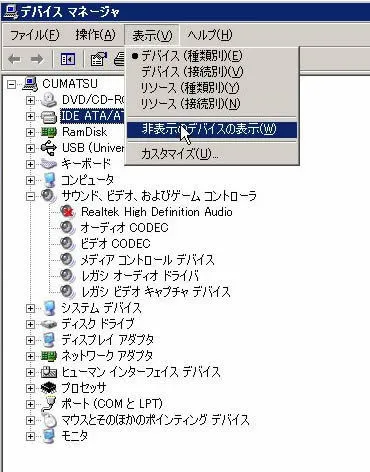Collapse the サウンド、ビデオ、およびゲーム コントローラ node

tap(30, 196)
